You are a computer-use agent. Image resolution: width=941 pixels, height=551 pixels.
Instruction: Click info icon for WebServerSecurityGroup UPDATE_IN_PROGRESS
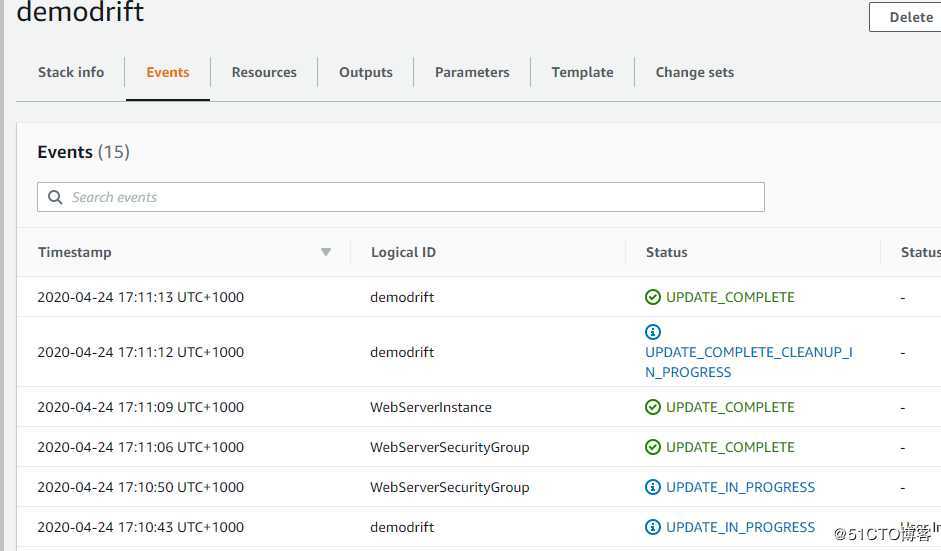pos(653,487)
